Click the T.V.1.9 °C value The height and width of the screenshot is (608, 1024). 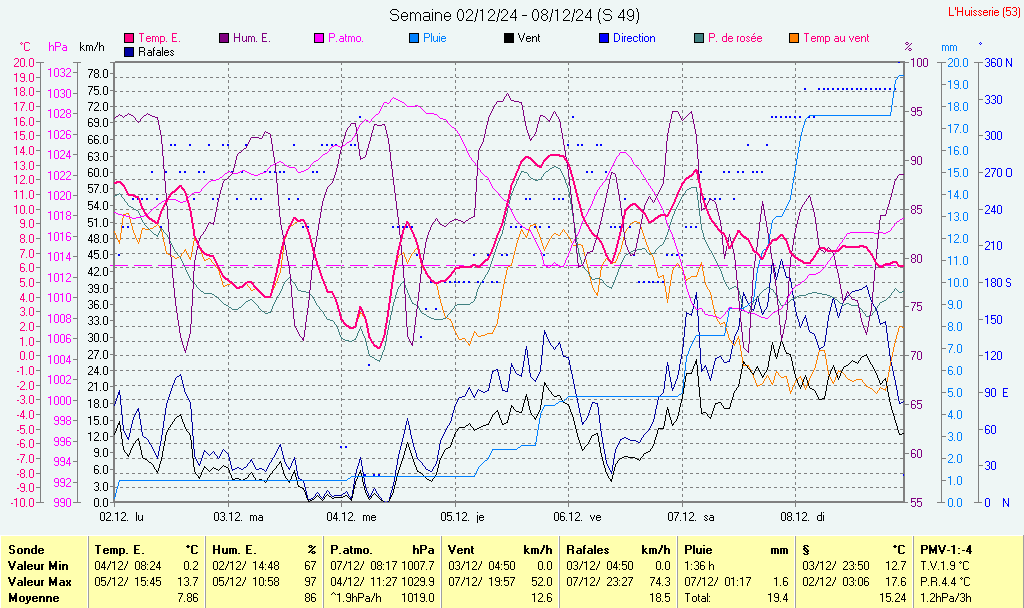[945, 566]
